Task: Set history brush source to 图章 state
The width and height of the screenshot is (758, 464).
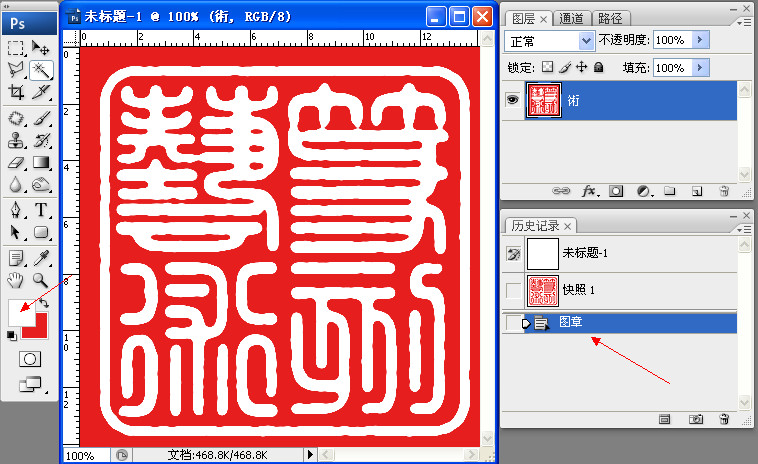Action: tap(513, 322)
